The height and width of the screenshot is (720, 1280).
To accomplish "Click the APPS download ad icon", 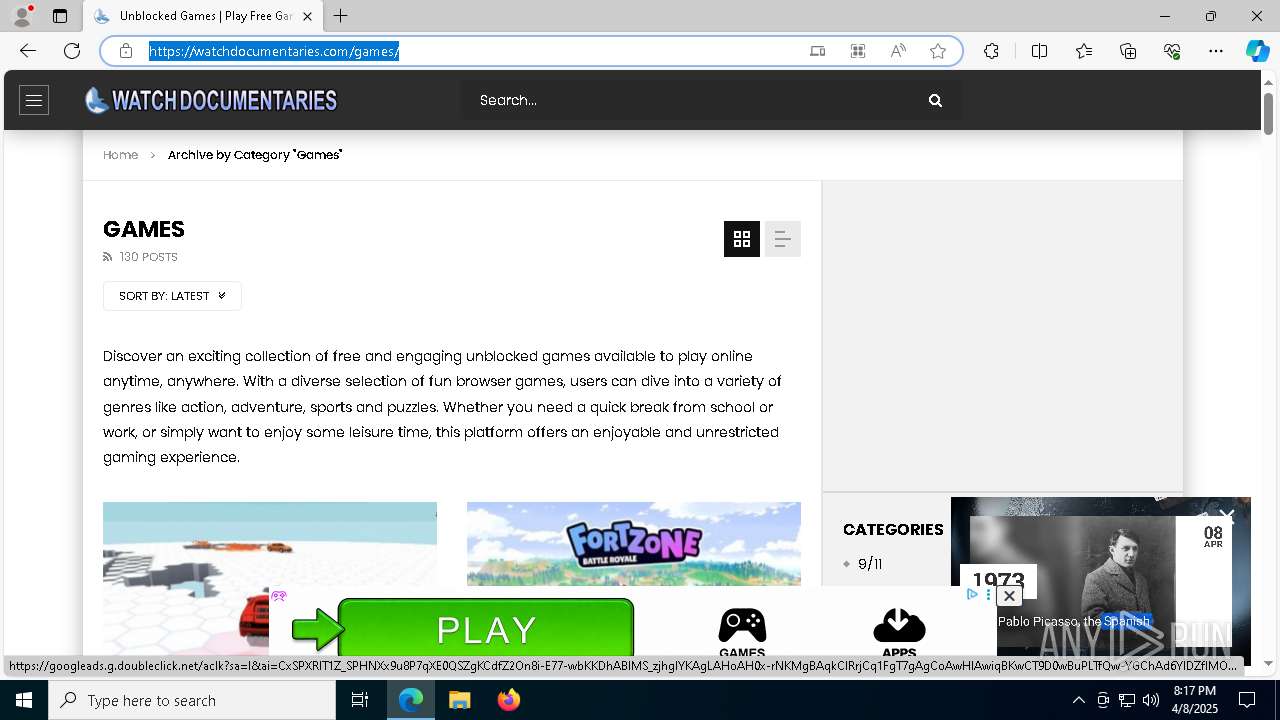I will pos(899,633).
